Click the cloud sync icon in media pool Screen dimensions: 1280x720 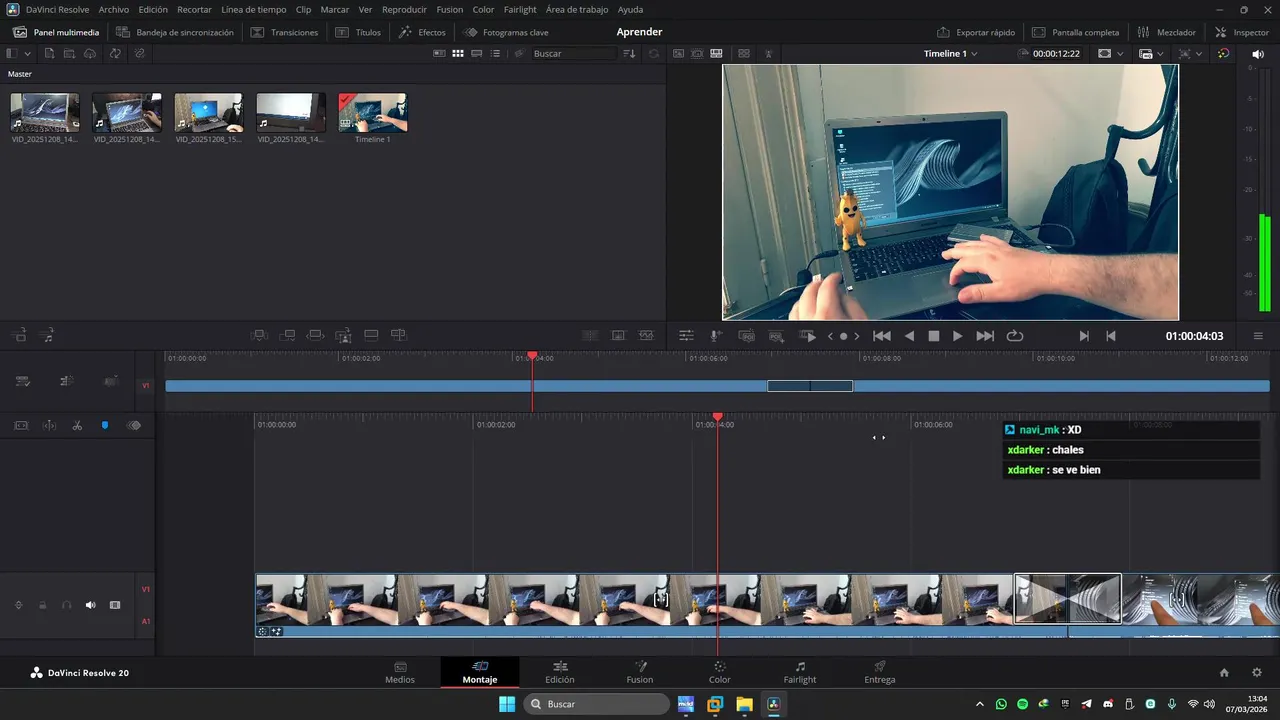point(91,53)
